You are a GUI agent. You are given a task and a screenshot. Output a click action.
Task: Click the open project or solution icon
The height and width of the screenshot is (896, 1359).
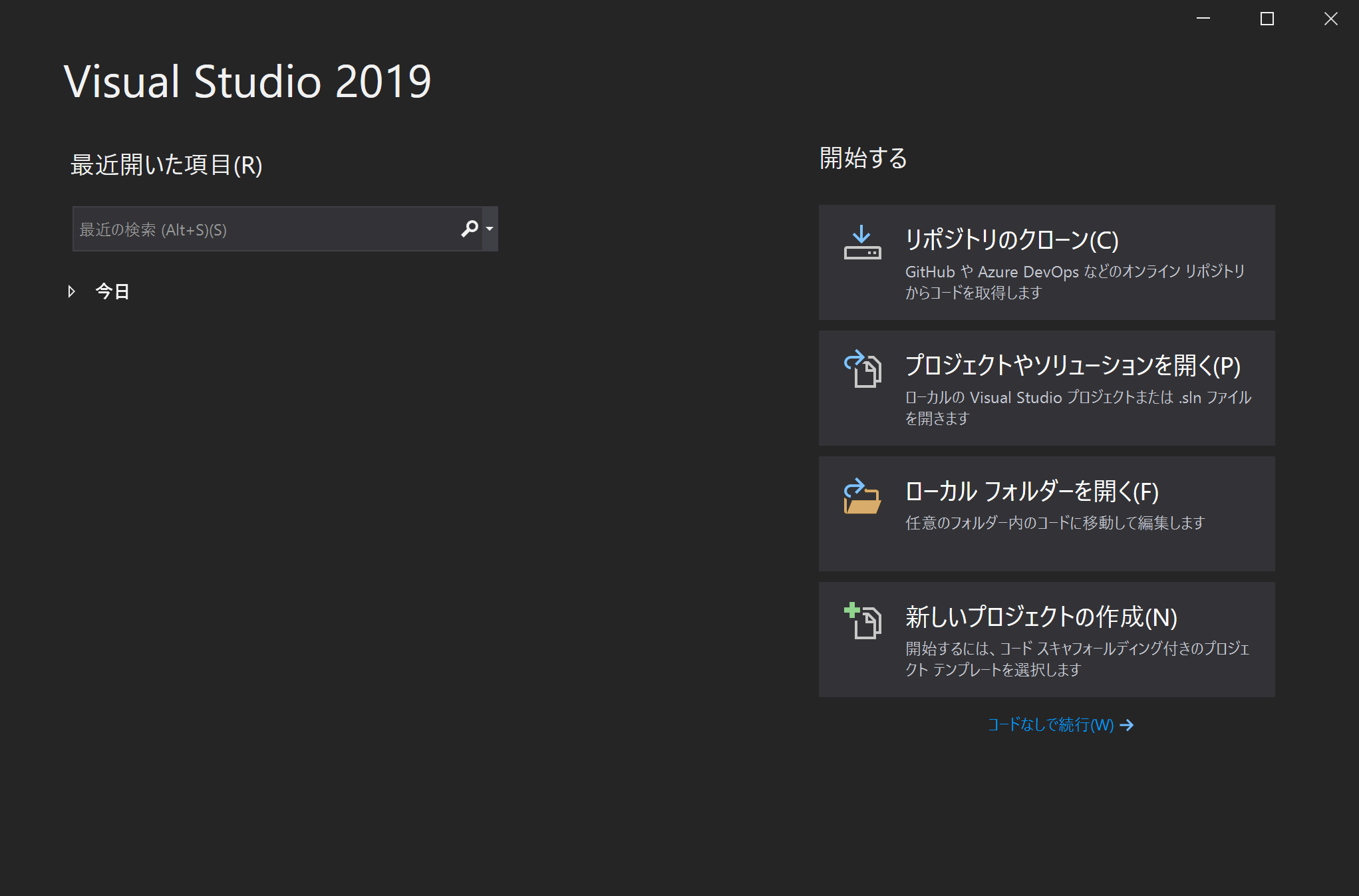(862, 369)
